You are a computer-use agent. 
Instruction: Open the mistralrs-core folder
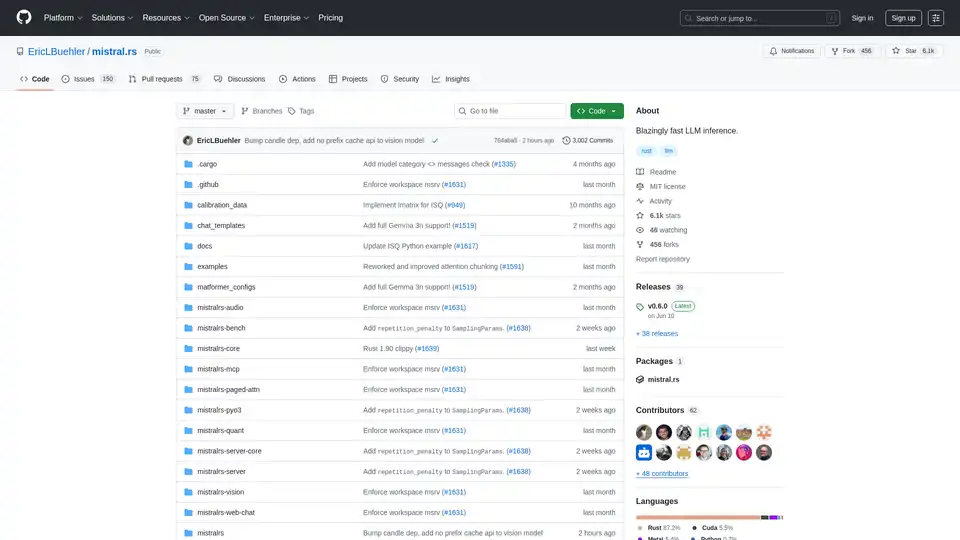click(218, 349)
